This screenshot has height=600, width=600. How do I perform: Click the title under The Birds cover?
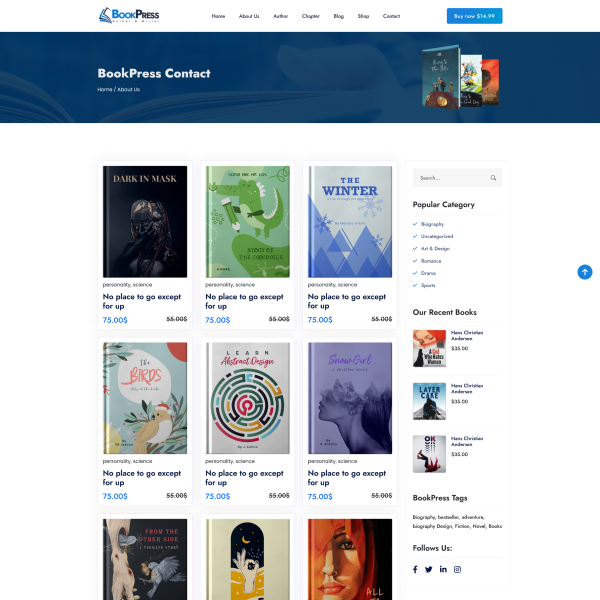(142, 478)
